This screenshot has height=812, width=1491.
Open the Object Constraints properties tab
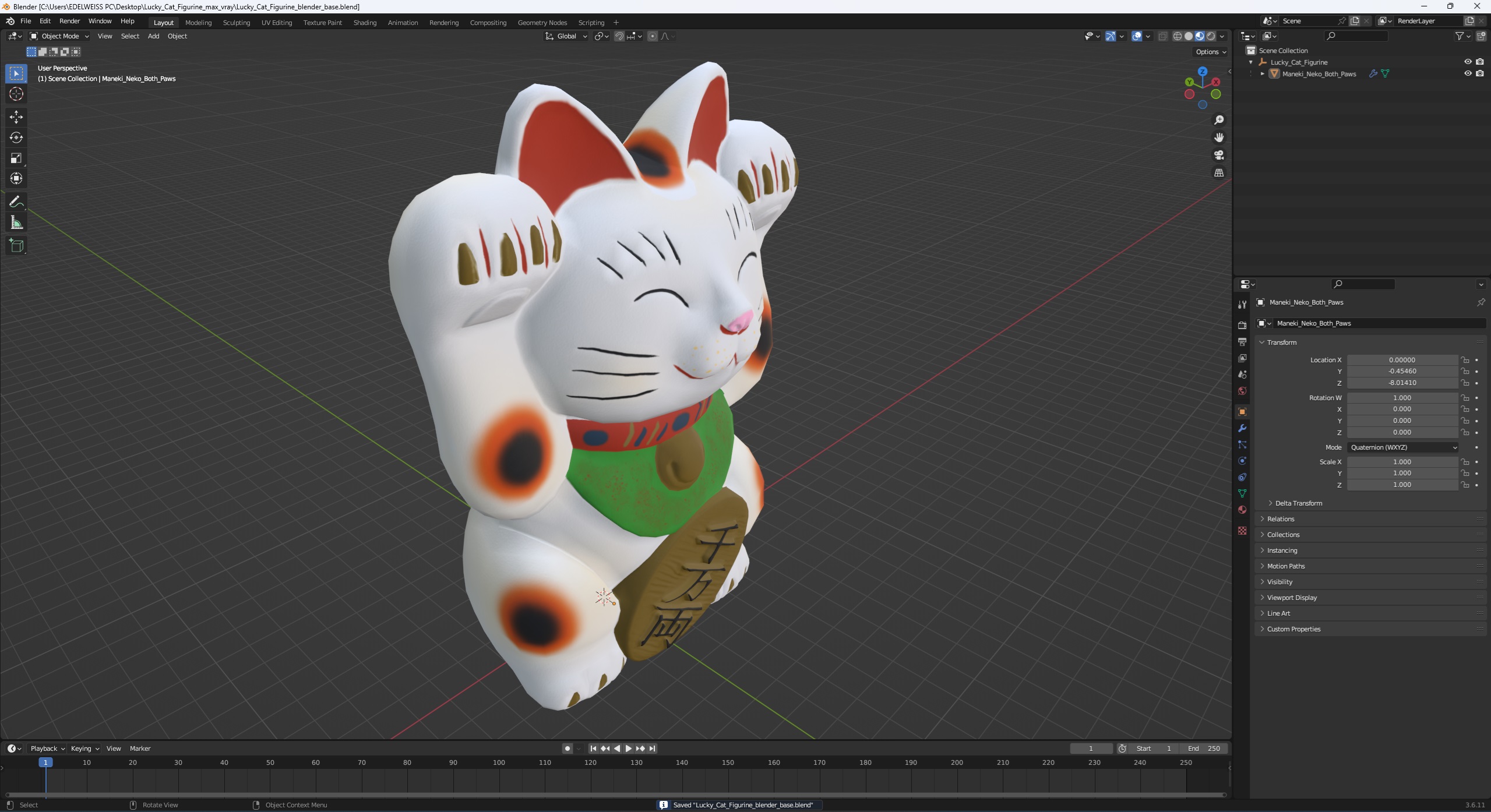pos(1242,477)
